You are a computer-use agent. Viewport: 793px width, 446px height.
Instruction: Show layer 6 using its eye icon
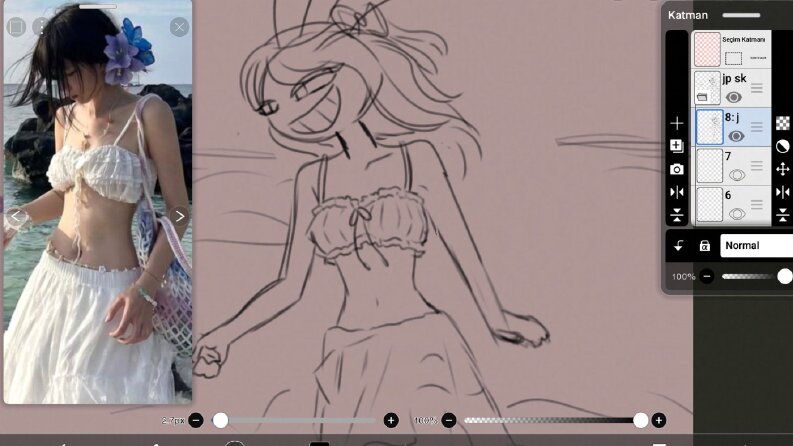tap(737, 214)
